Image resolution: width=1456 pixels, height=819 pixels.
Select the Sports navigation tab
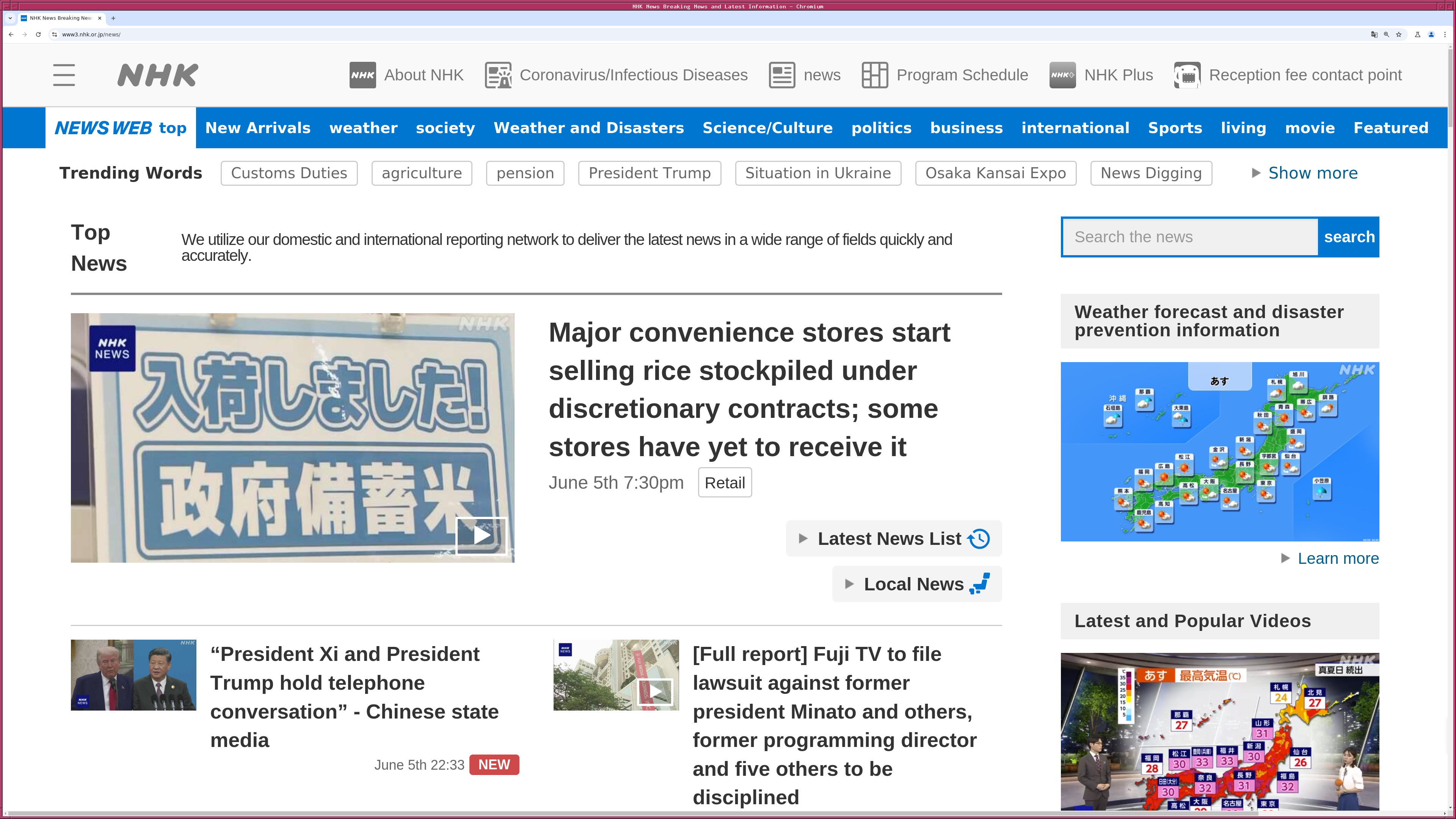pyautogui.click(x=1175, y=128)
